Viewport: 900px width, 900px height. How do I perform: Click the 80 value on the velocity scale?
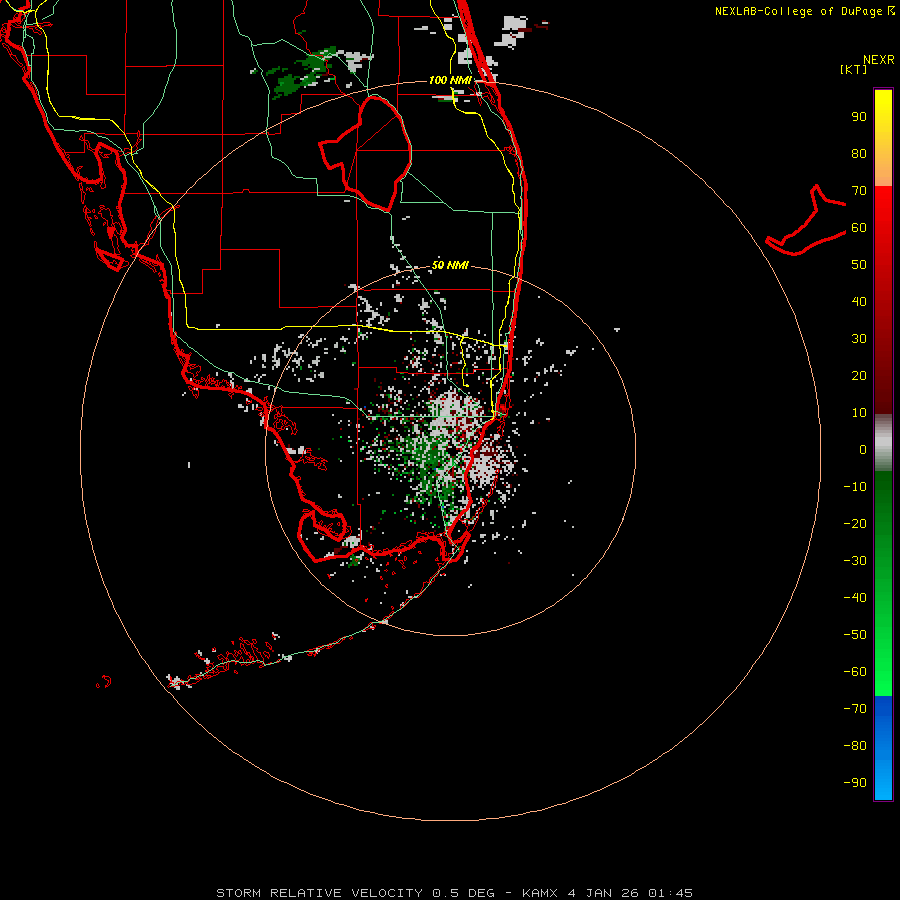click(x=859, y=154)
